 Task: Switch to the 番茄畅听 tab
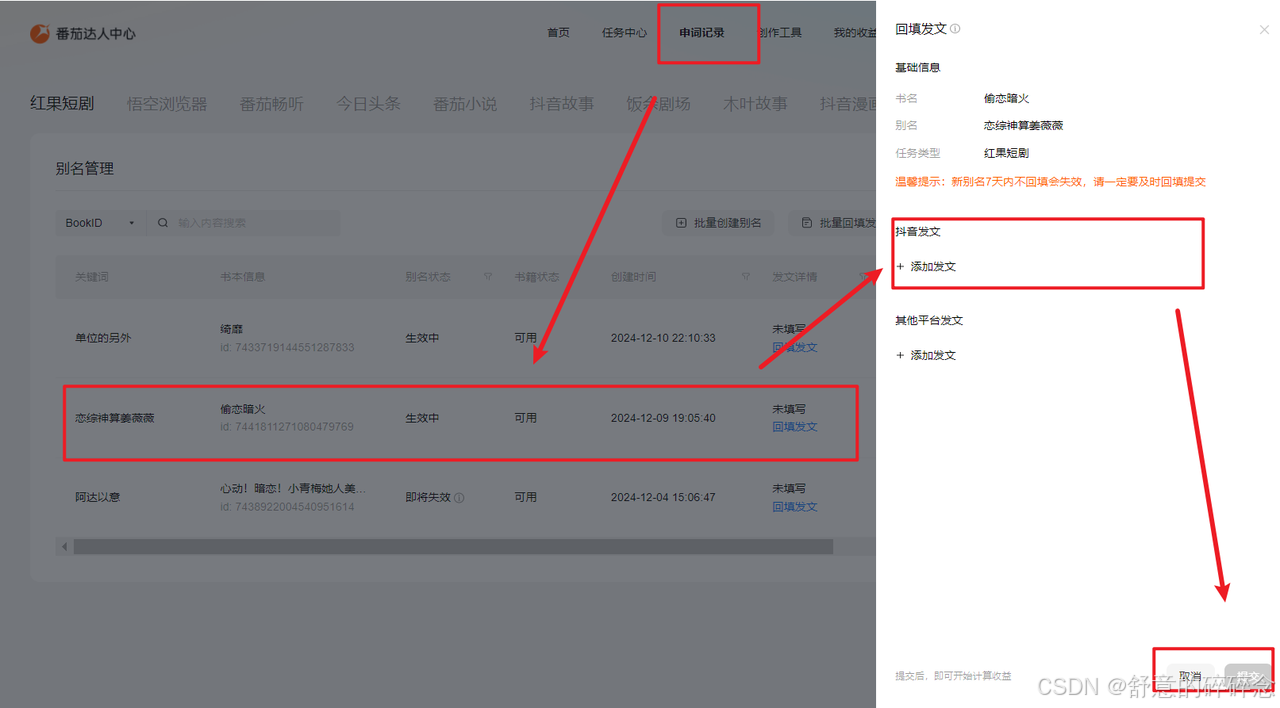pos(272,103)
